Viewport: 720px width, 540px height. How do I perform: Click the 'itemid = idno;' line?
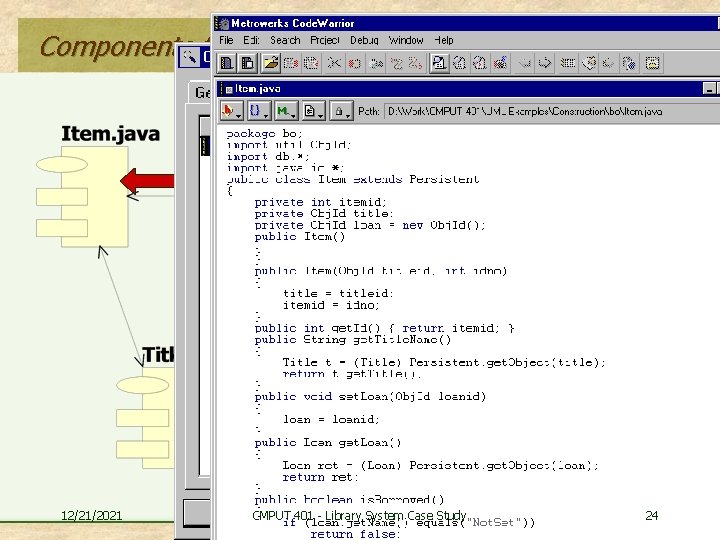[331, 305]
